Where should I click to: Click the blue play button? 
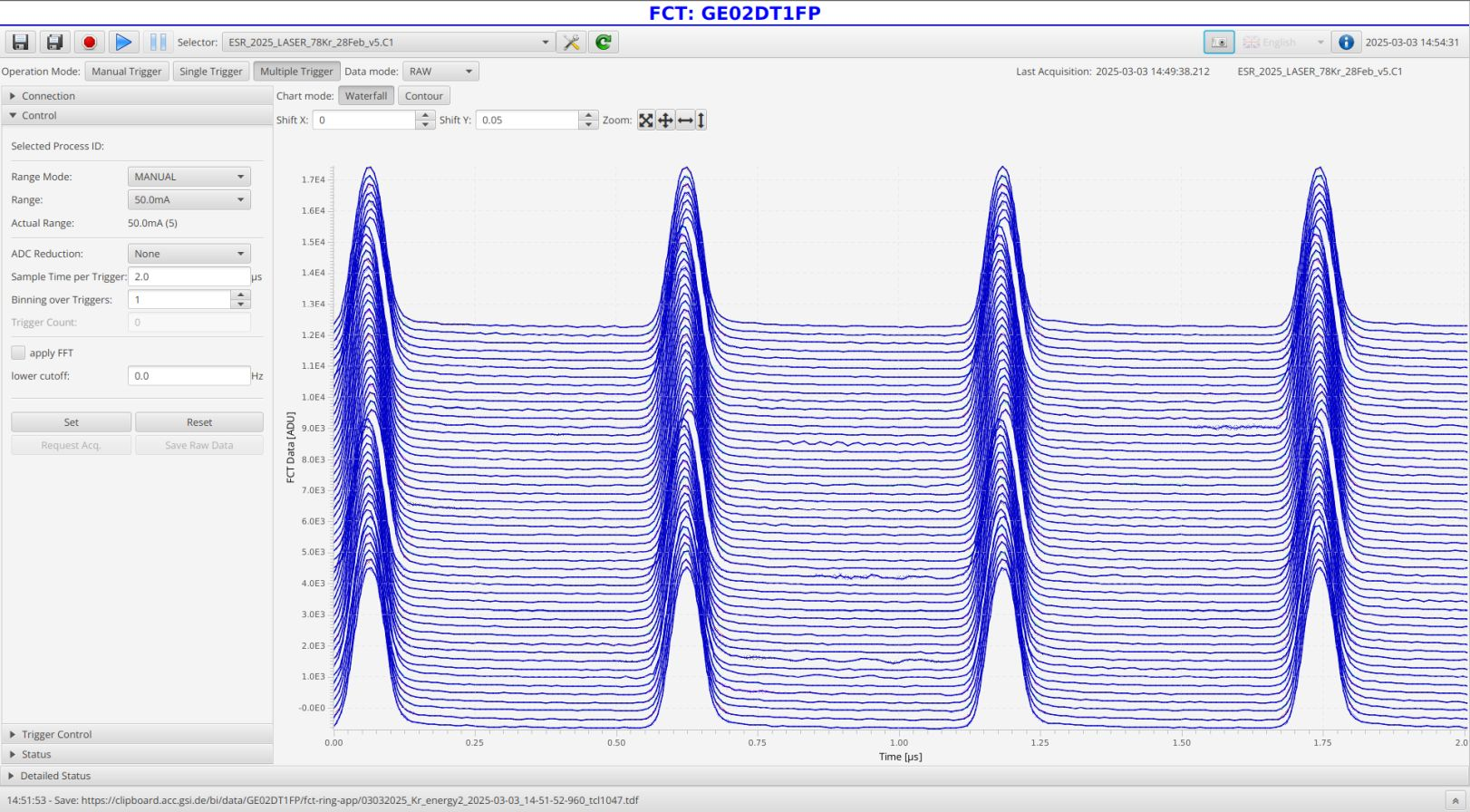click(x=123, y=42)
